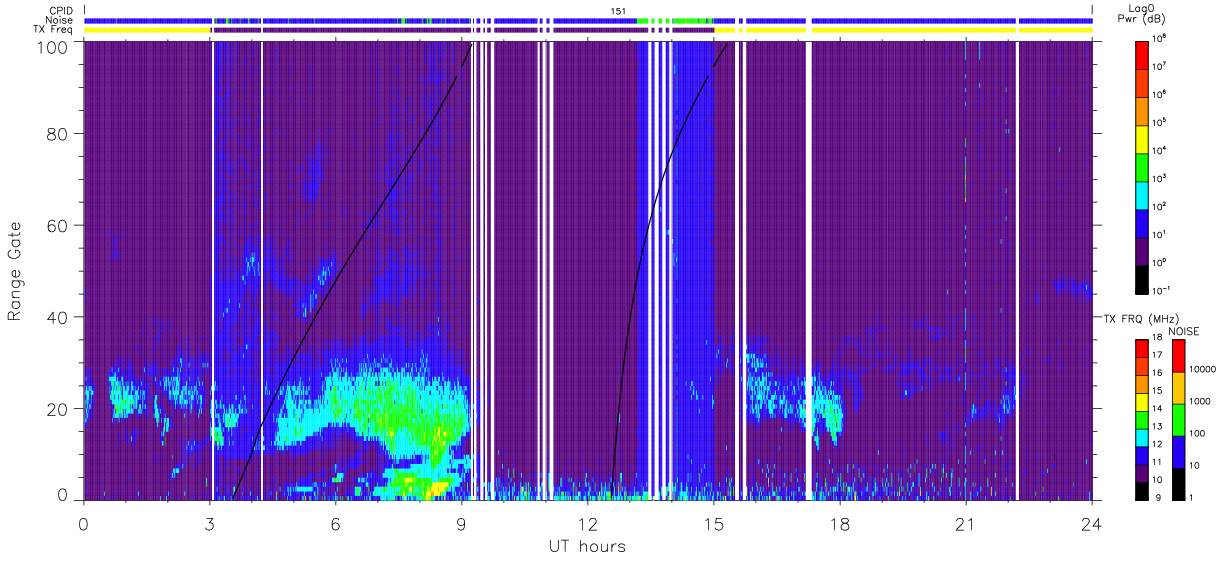Click UT hours tick label "6"

pos(335,523)
